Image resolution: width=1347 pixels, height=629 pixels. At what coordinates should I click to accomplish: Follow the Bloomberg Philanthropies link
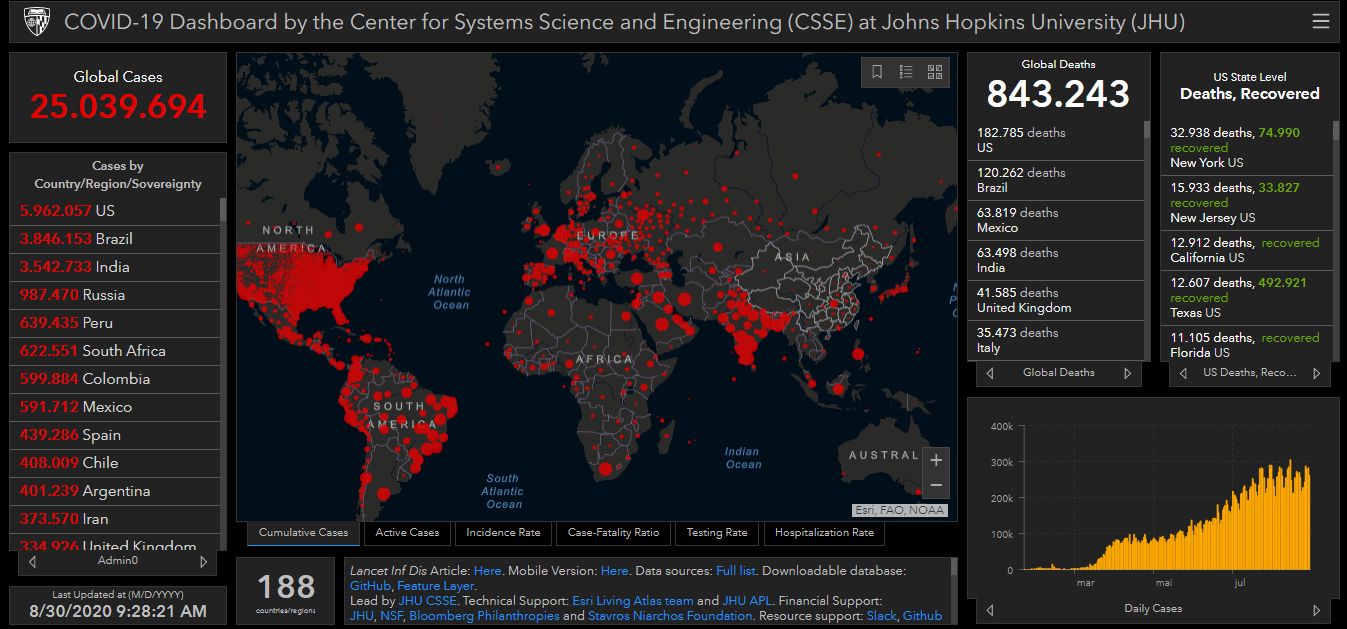pyautogui.click(x=484, y=616)
